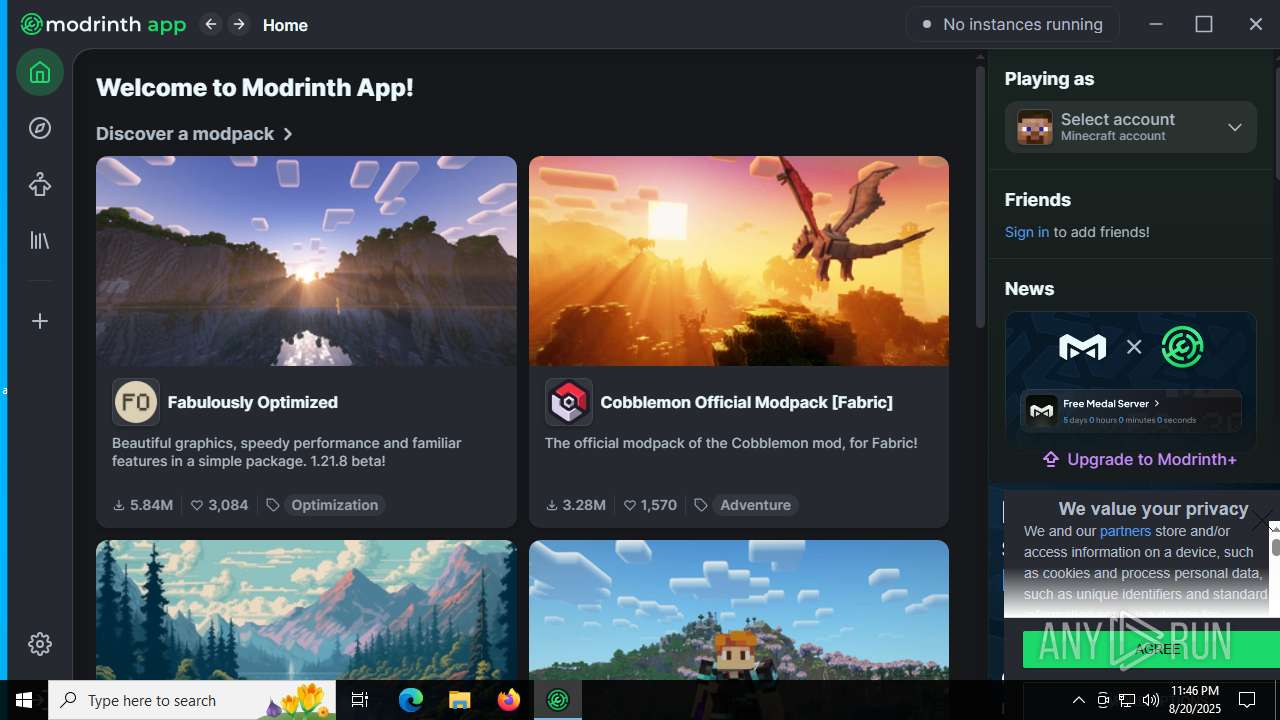The height and width of the screenshot is (720, 1280).
Task: Click Sign in to add friends
Action: (1026, 232)
